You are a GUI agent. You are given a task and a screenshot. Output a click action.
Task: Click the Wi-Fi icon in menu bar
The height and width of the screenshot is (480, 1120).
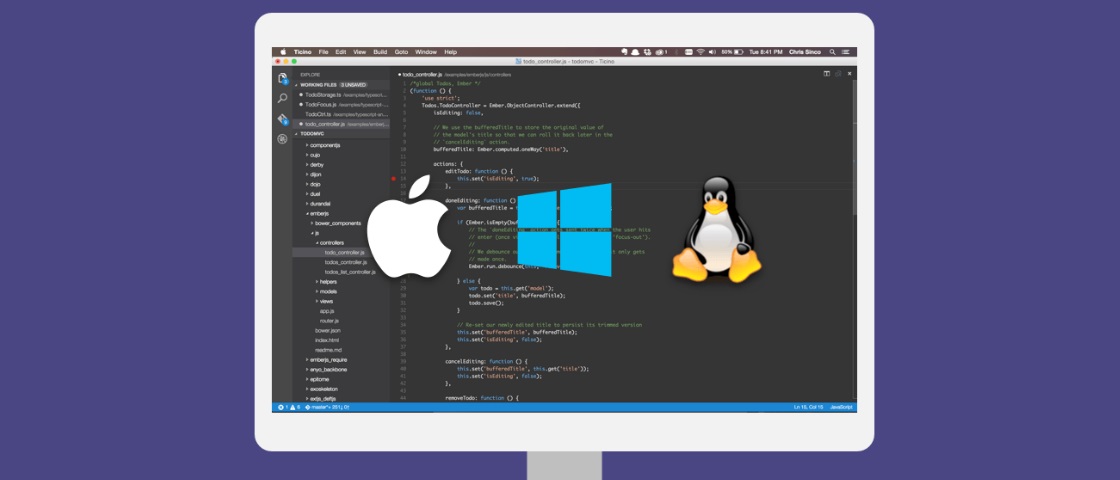(701, 52)
